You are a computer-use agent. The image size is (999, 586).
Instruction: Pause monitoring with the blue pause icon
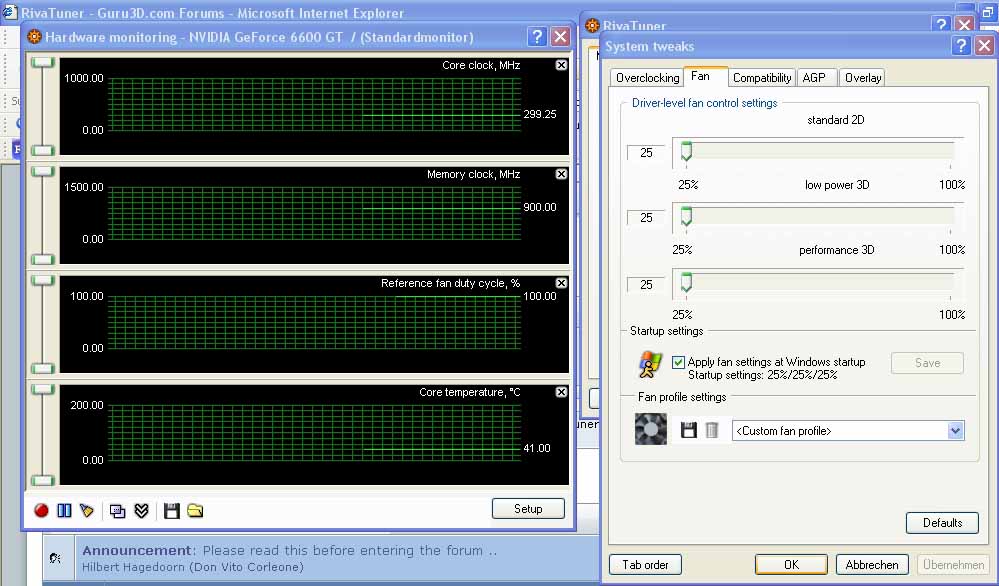pyautogui.click(x=64, y=510)
